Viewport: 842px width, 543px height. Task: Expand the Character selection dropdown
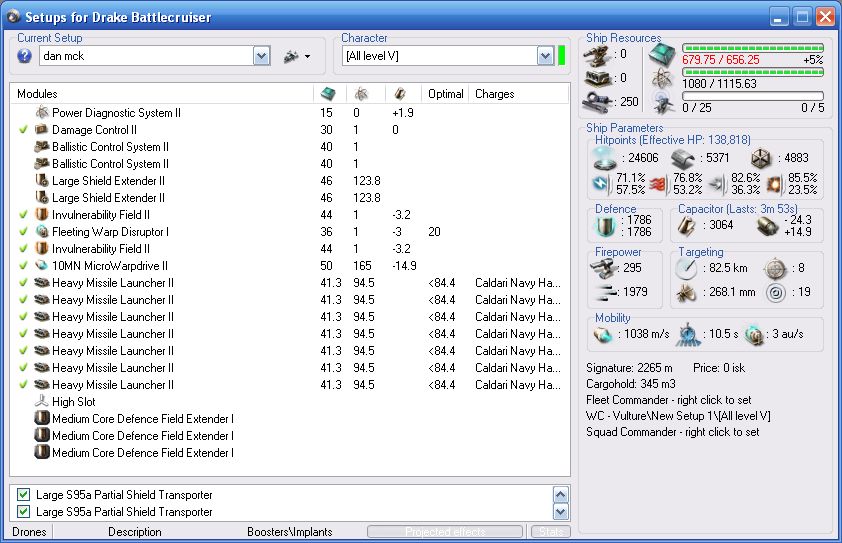pyautogui.click(x=545, y=56)
